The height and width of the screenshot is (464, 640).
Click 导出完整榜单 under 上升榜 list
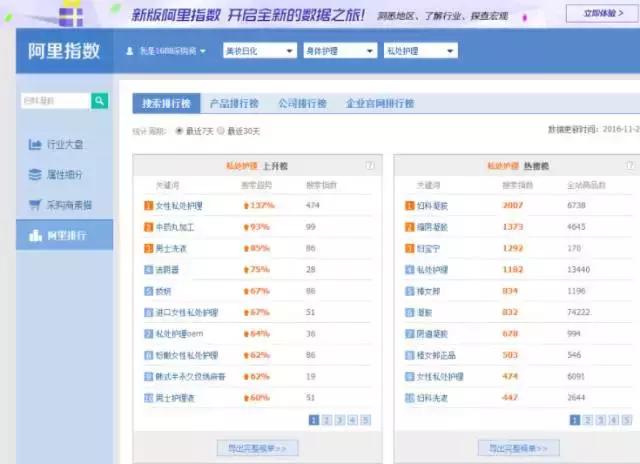(x=257, y=448)
